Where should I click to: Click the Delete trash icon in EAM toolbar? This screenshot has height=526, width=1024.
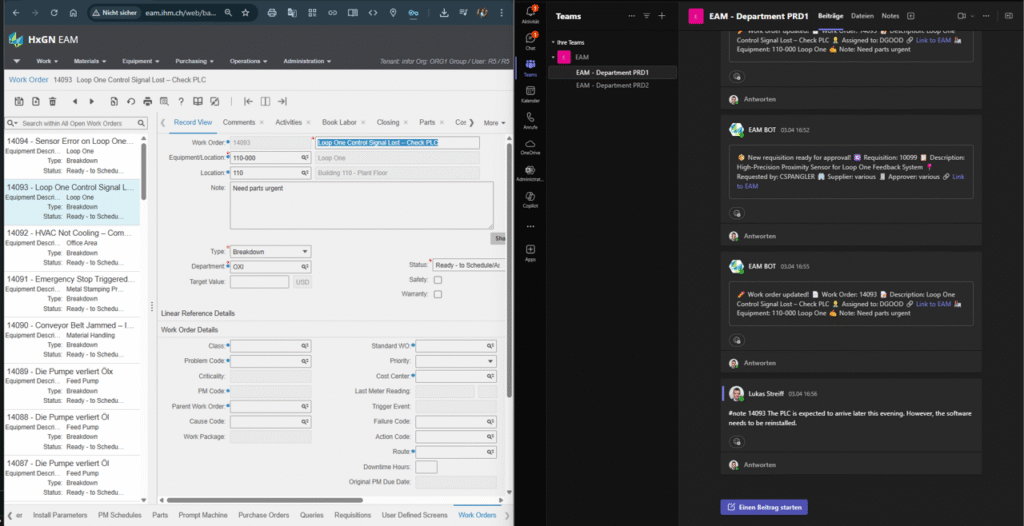coord(52,101)
